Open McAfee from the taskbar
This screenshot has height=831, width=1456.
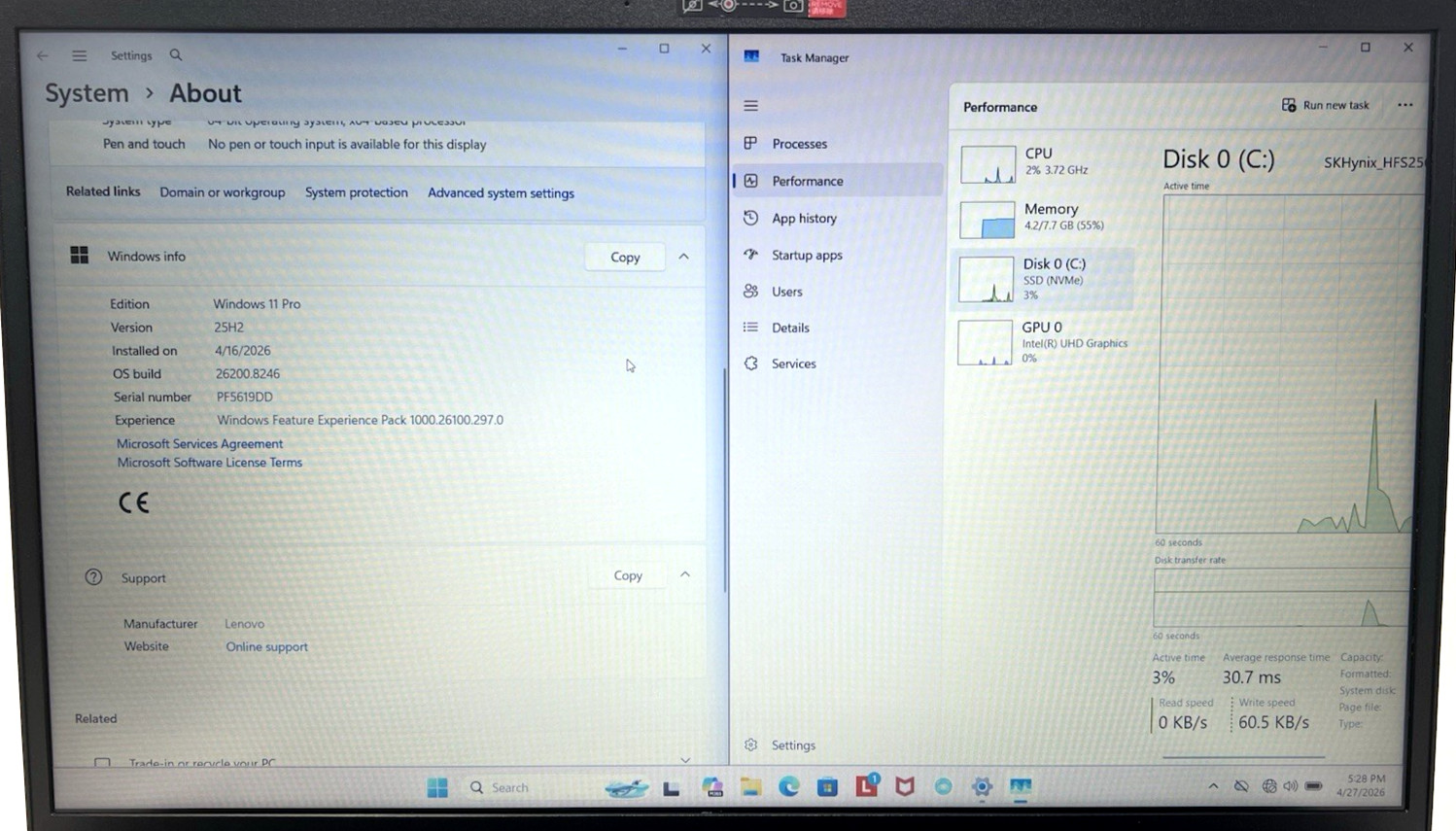tap(905, 787)
